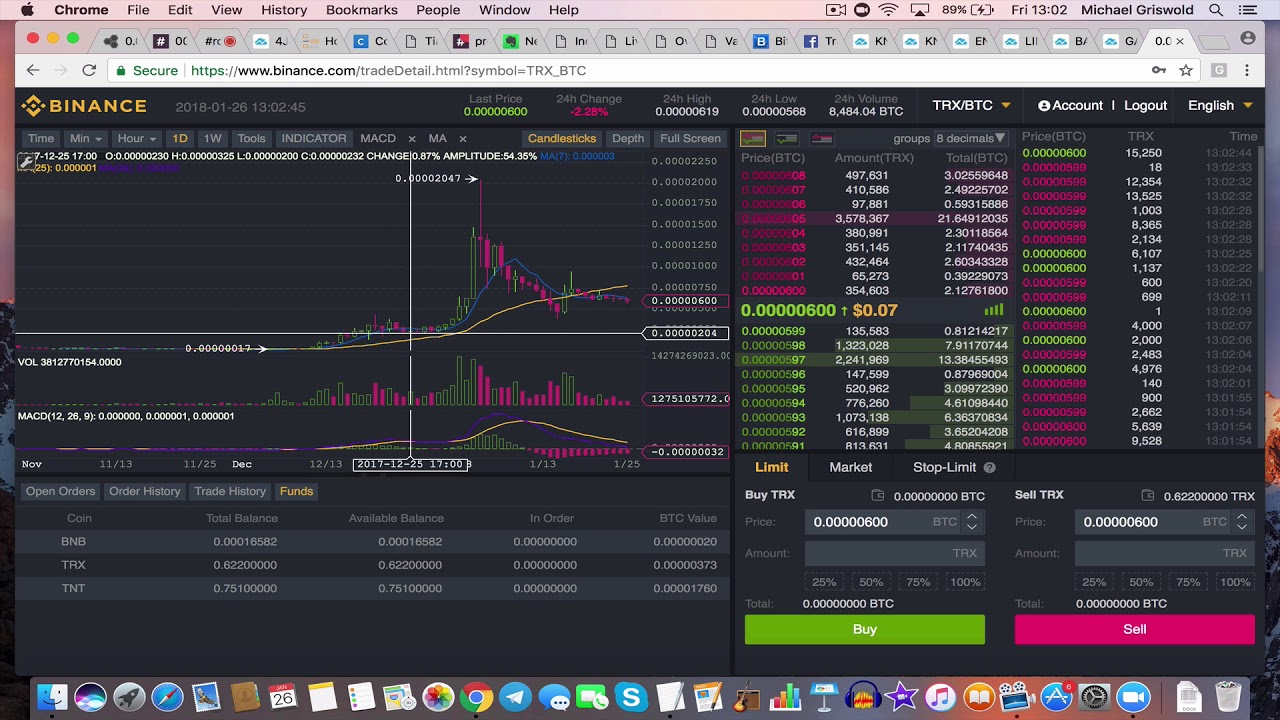Open Telegram from the Dock
This screenshot has height=720, width=1280.
pos(515,697)
